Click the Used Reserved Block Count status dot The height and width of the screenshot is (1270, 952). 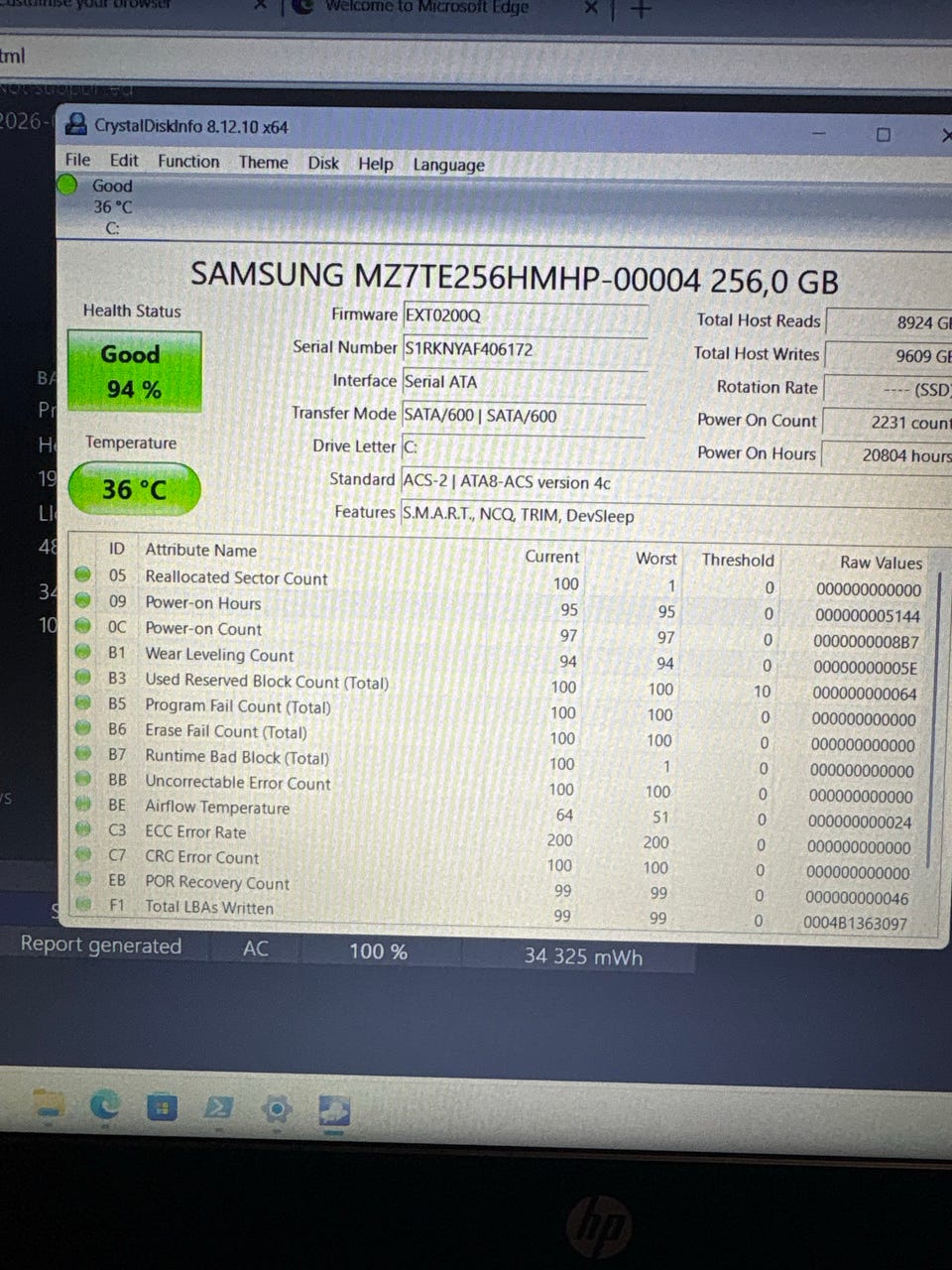click(x=84, y=678)
